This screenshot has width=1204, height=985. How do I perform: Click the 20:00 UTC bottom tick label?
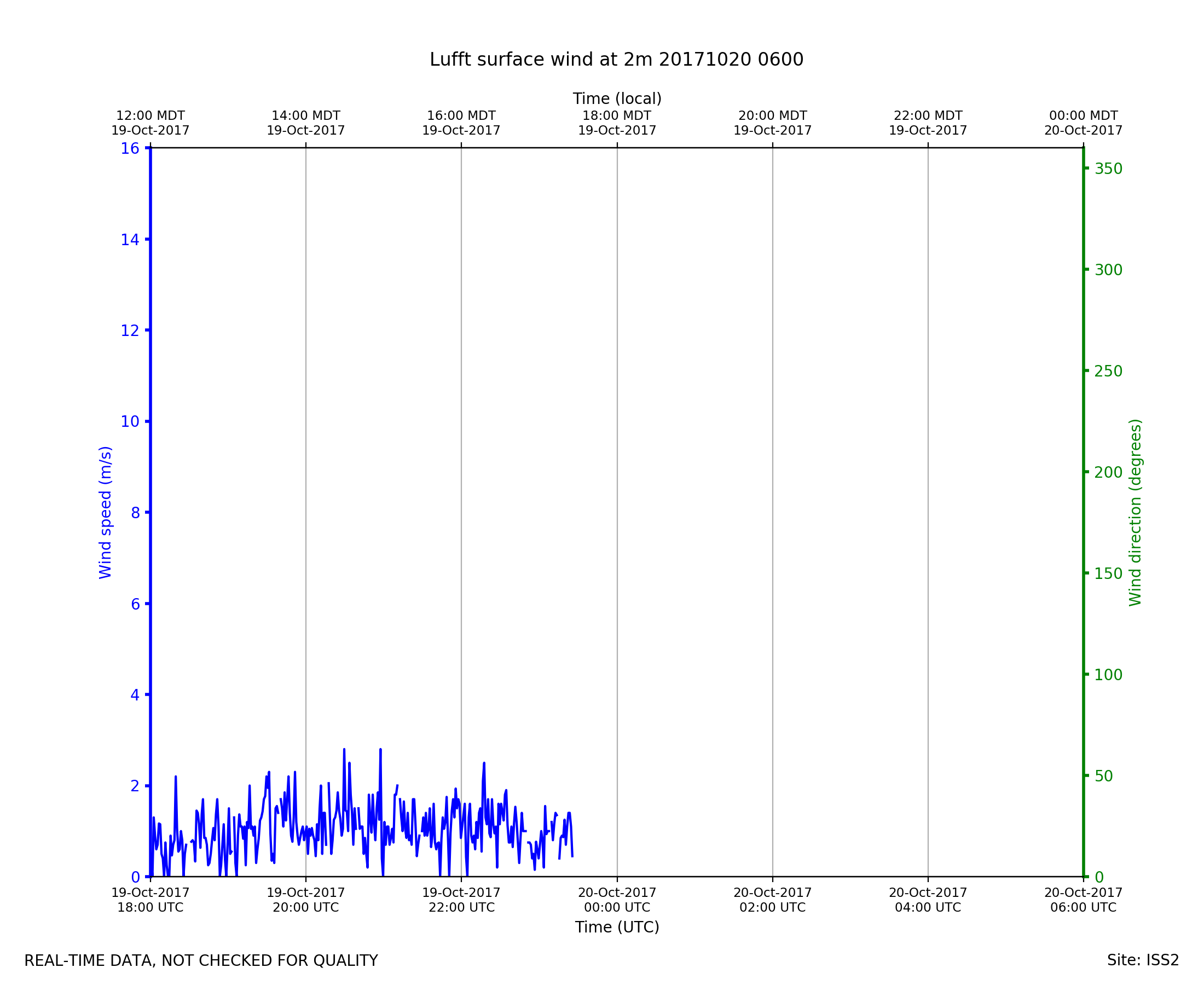(x=306, y=900)
